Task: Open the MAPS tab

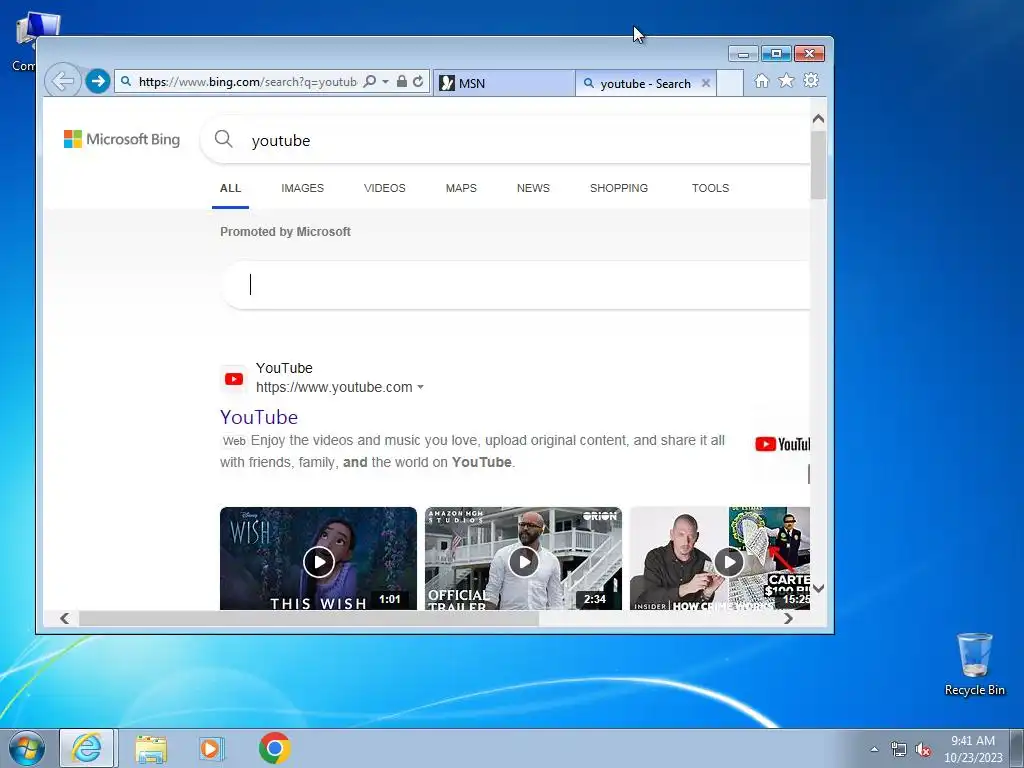Action: click(461, 188)
